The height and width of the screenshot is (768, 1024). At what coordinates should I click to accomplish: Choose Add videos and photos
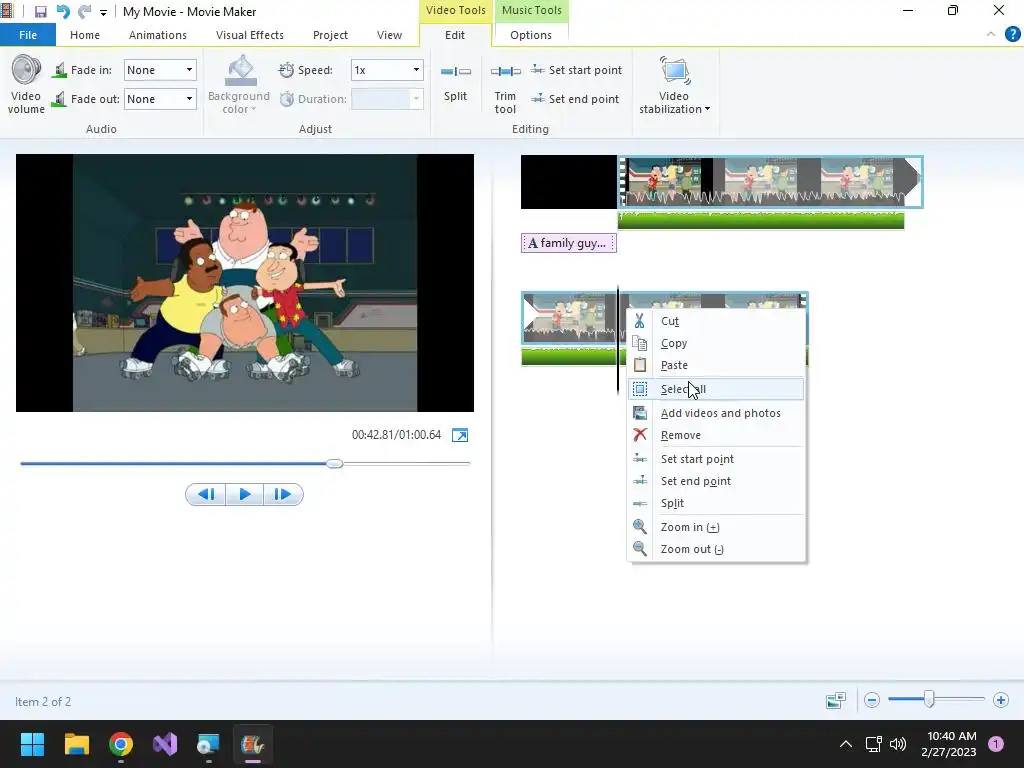[716, 413]
